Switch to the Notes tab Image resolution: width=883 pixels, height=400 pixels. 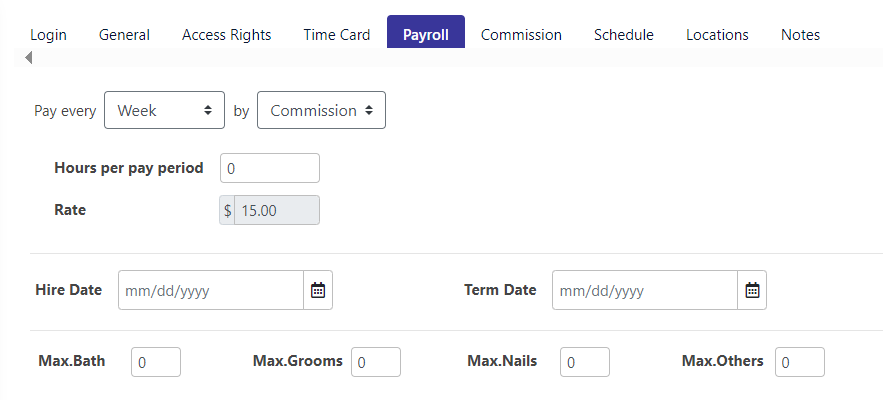(x=800, y=35)
